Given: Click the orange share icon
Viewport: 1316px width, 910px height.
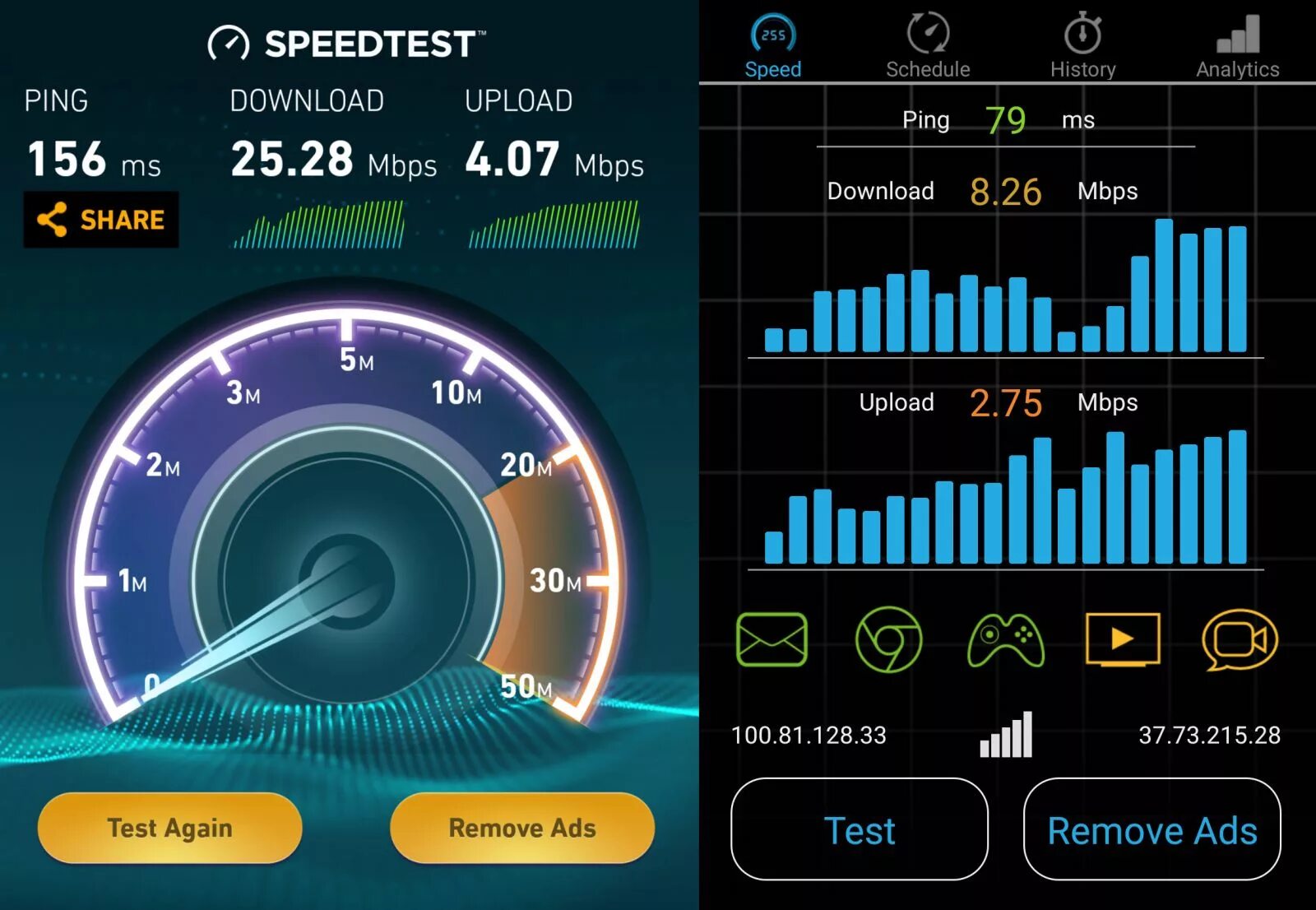Looking at the screenshot, I should pos(52,220).
